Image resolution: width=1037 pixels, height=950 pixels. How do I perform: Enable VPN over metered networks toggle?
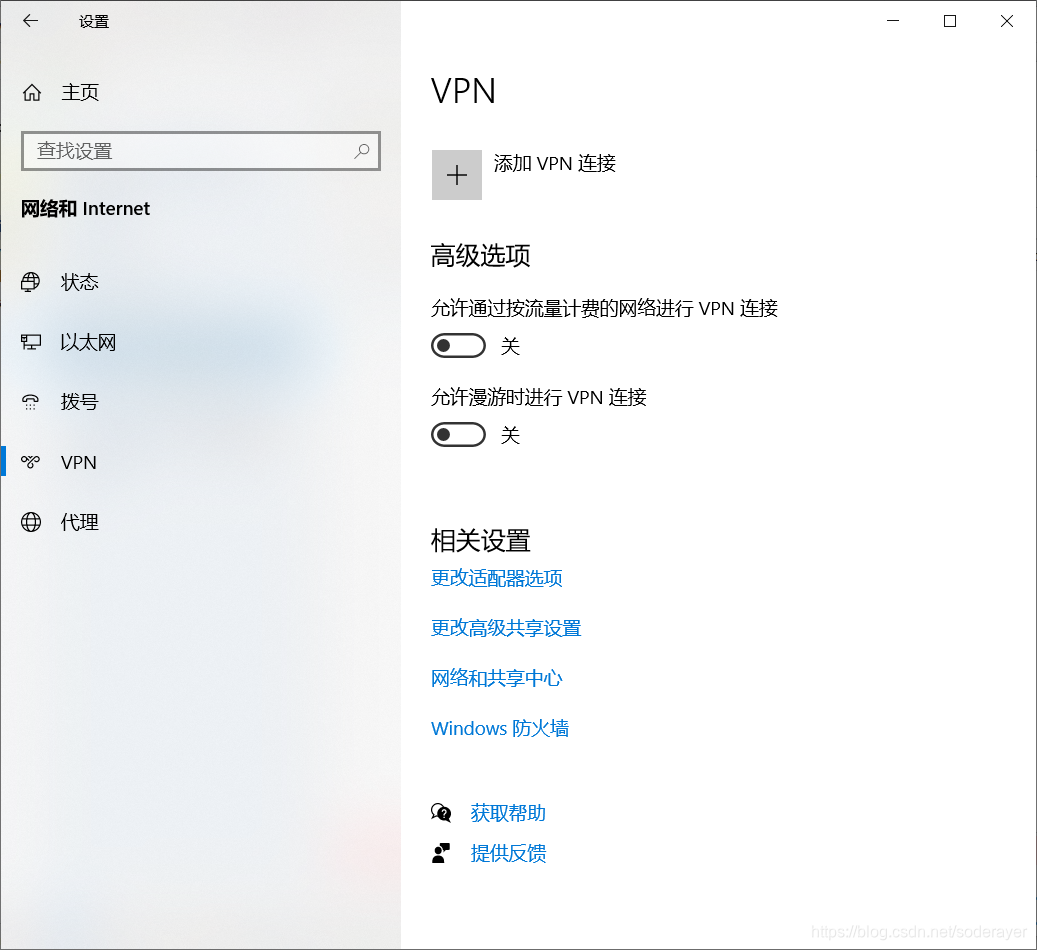(458, 345)
